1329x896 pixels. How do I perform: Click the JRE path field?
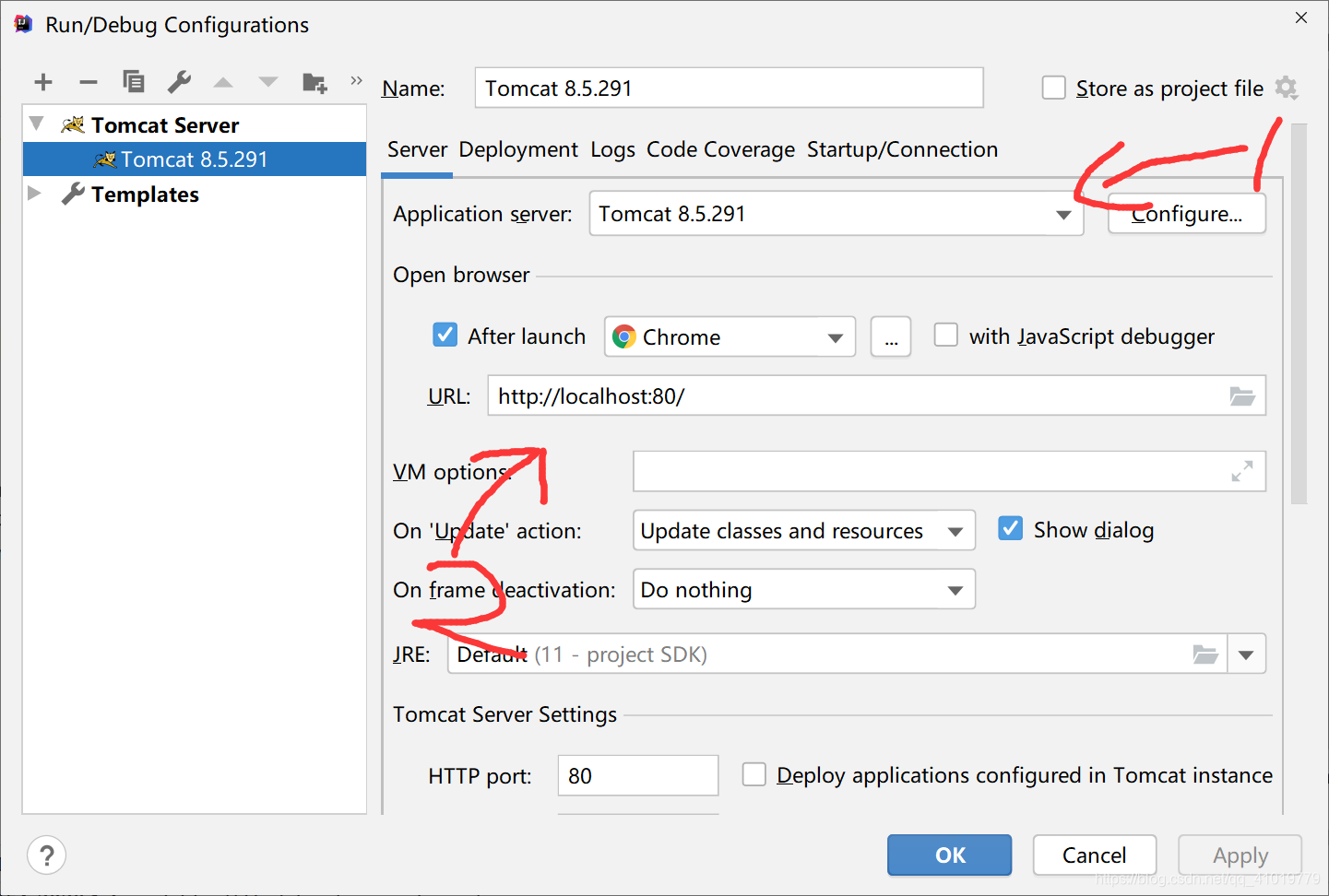(x=837, y=654)
